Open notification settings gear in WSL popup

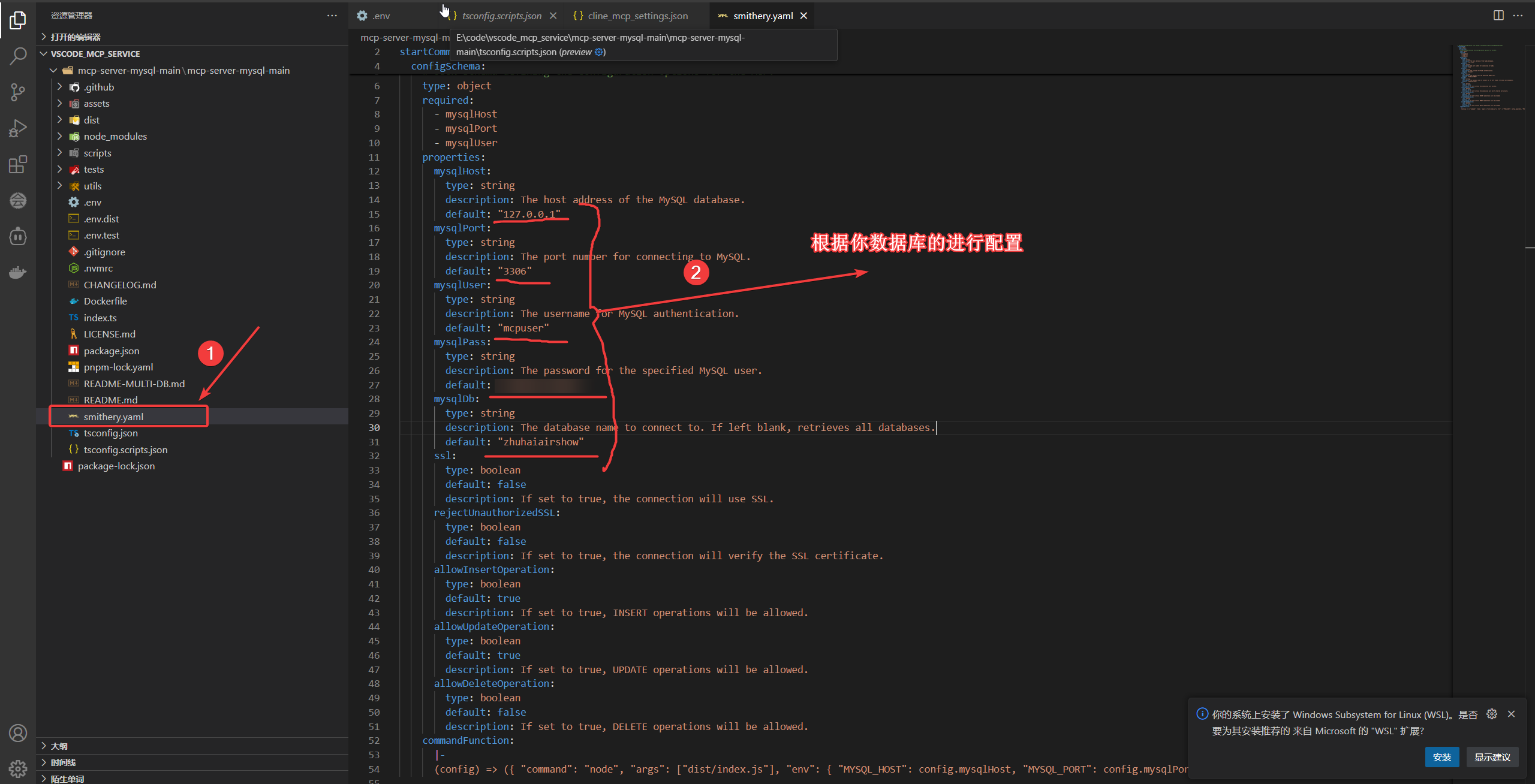coord(1492,714)
